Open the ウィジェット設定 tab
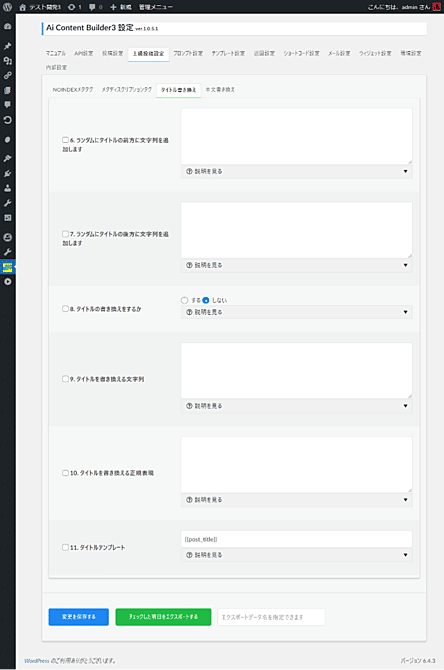444x670 pixels. tap(375, 53)
